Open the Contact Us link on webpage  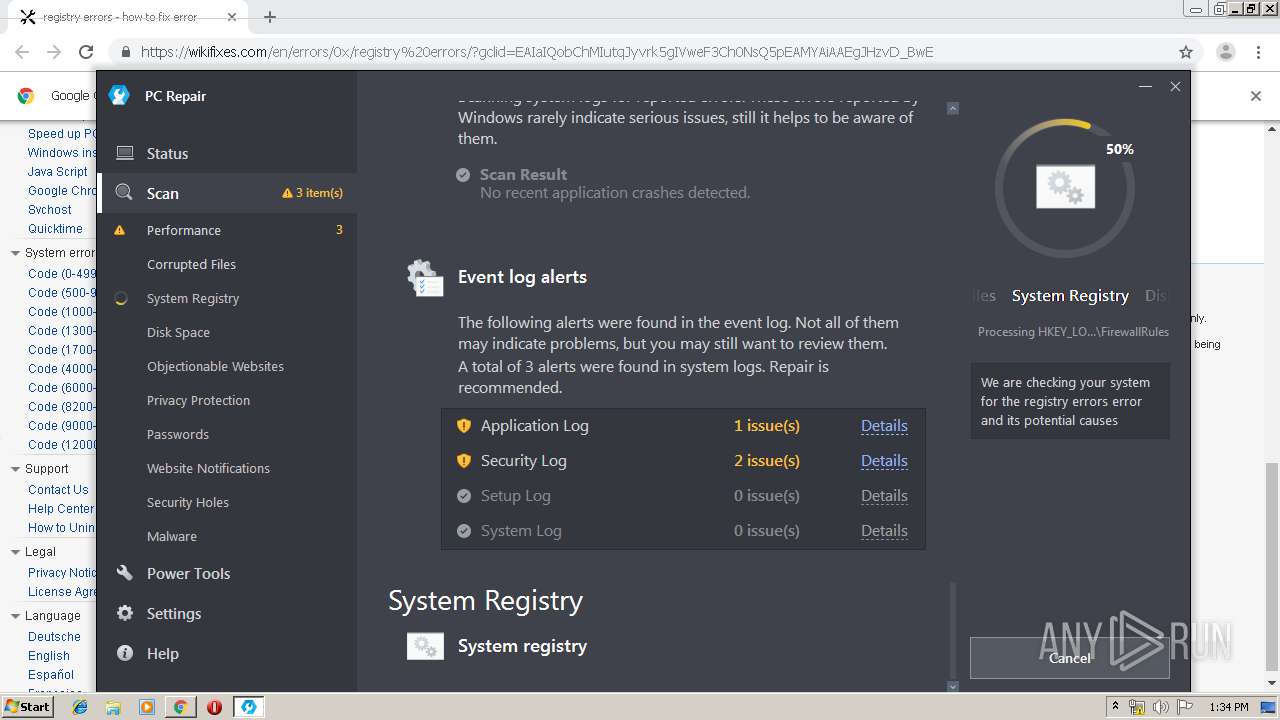point(58,490)
